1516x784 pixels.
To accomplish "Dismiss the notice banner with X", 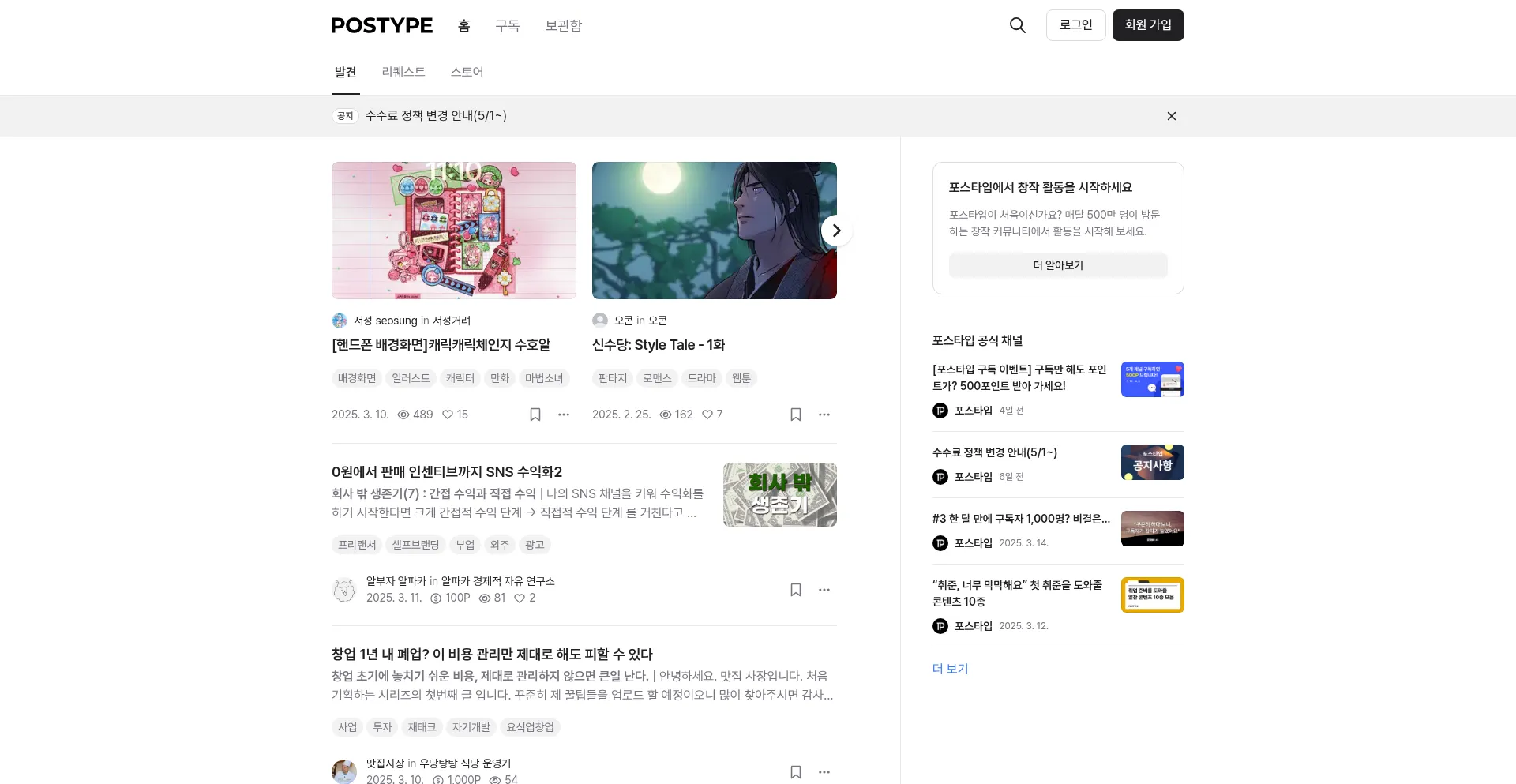I will (1172, 116).
